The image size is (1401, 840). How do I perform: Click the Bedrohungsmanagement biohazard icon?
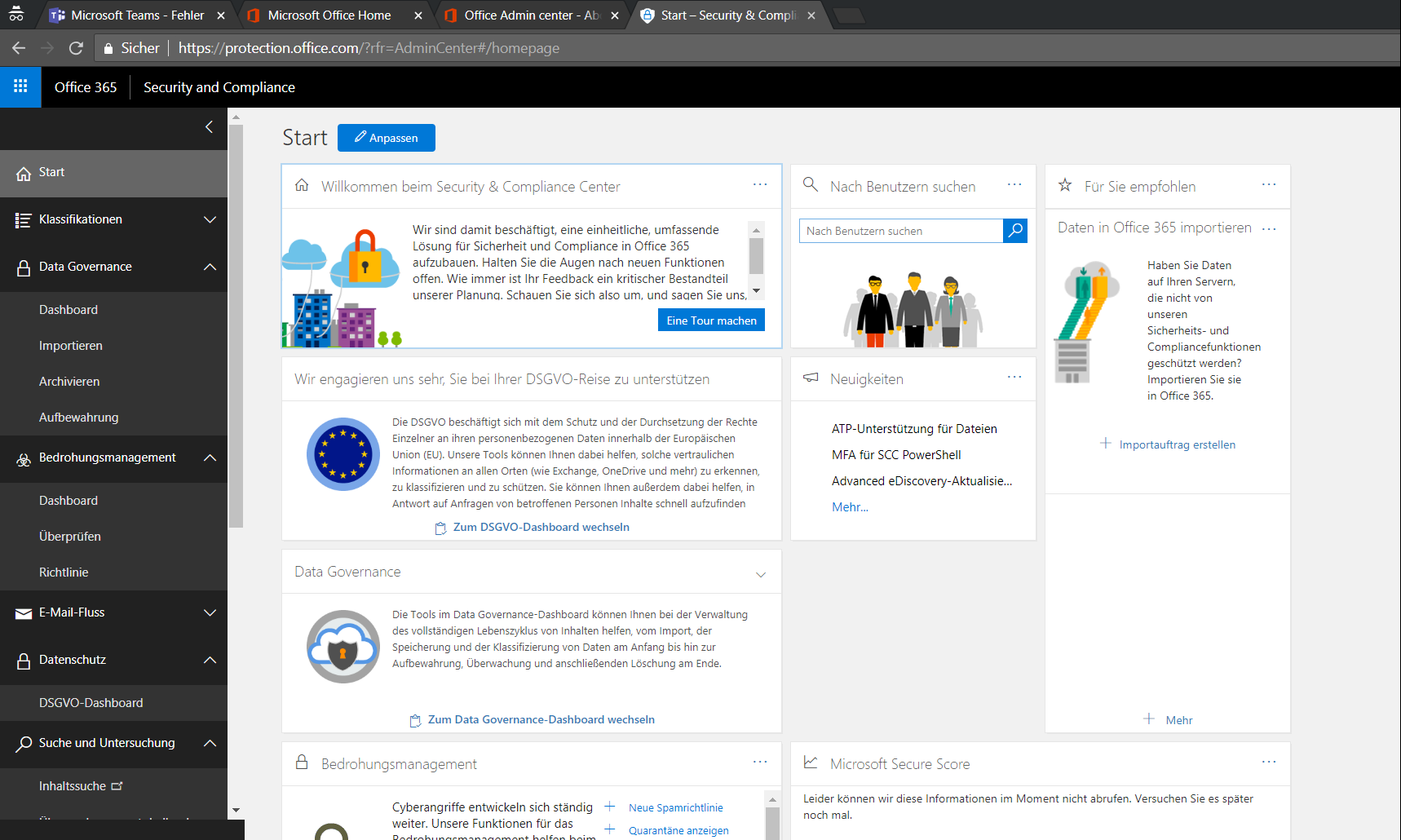24,459
